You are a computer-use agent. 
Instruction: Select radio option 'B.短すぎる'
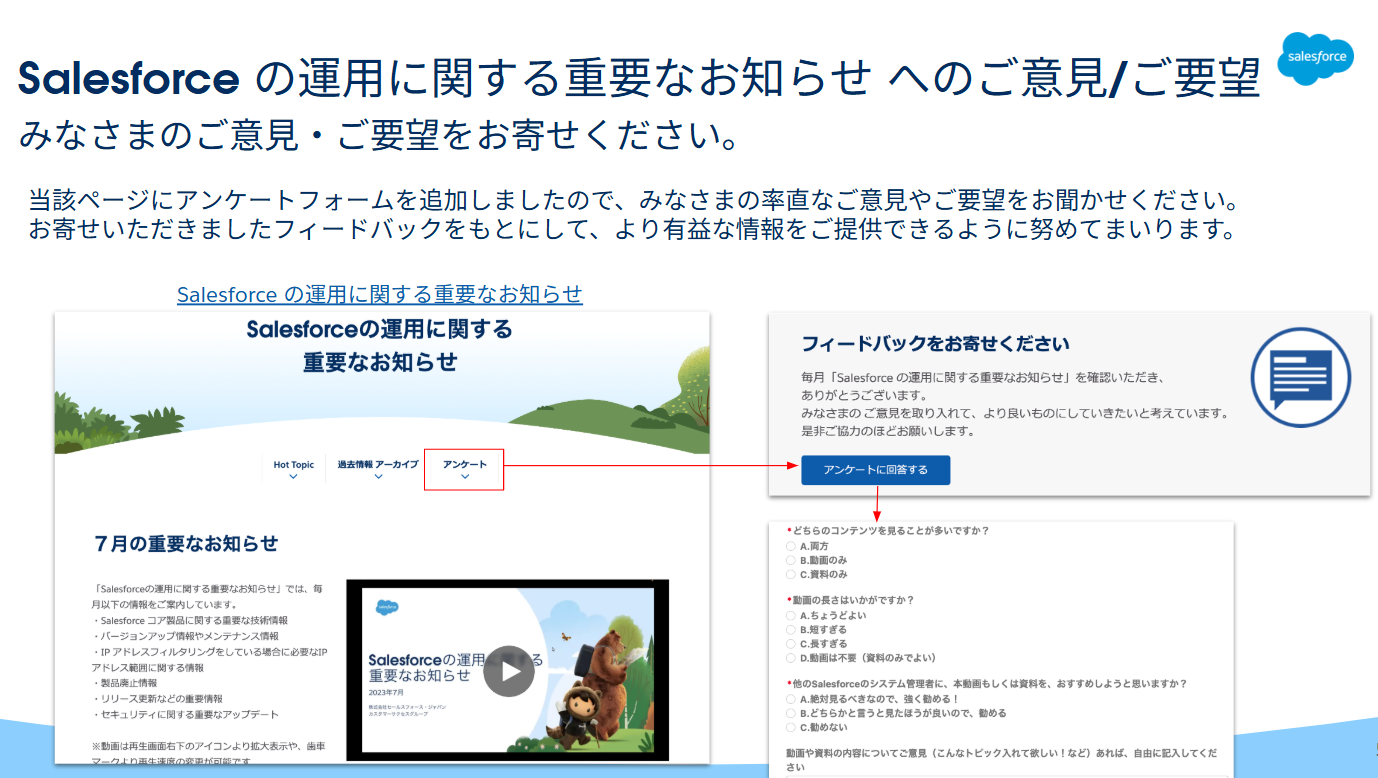click(791, 630)
